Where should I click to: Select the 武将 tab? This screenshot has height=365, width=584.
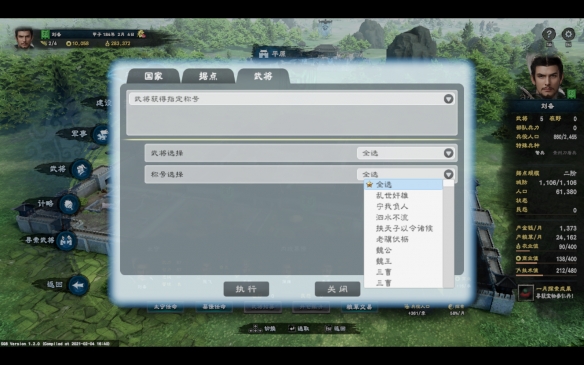[263, 76]
